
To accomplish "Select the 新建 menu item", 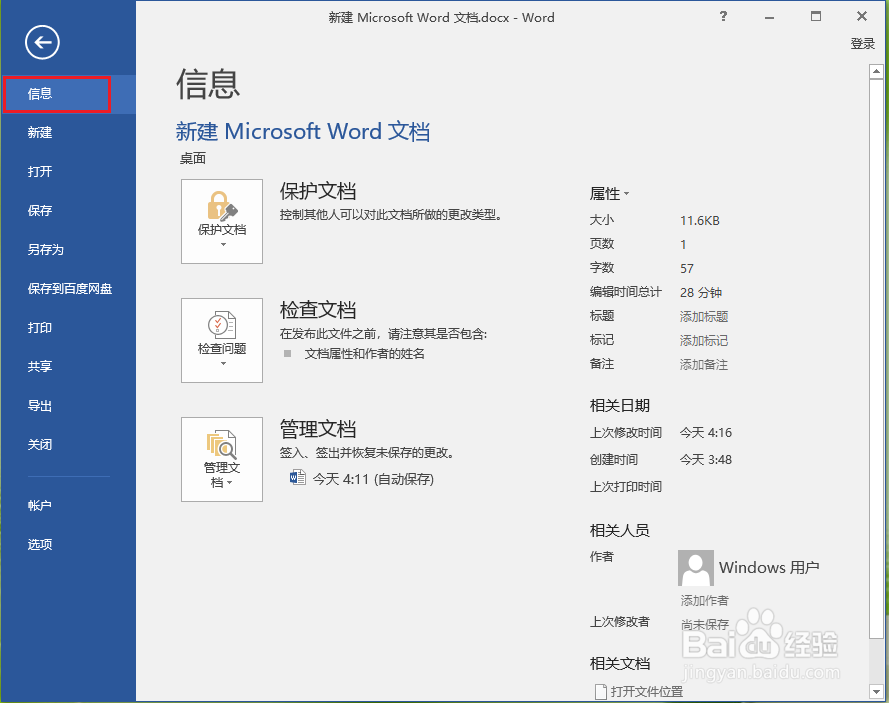I will click(x=69, y=133).
